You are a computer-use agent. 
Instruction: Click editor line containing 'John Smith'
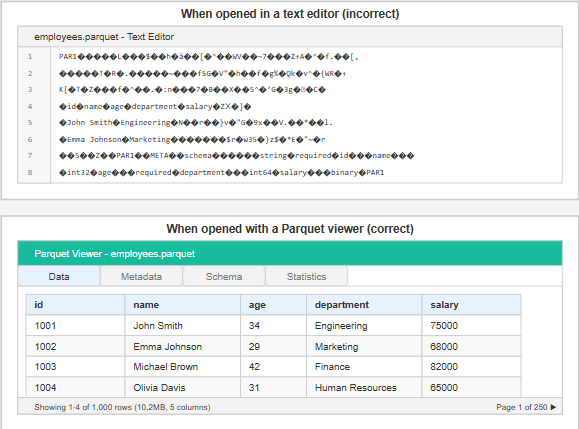(196, 123)
